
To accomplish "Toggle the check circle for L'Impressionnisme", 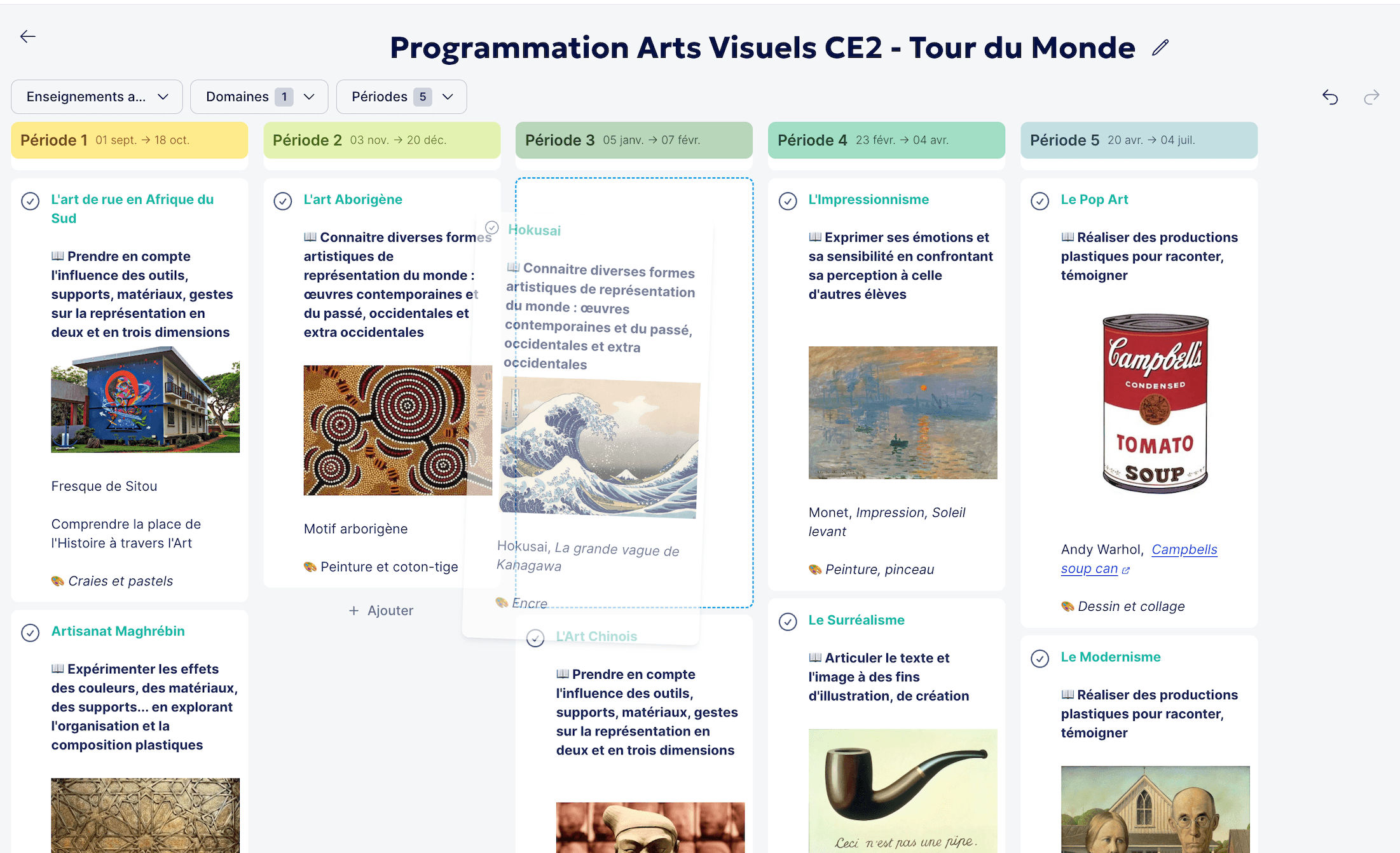I will [788, 201].
